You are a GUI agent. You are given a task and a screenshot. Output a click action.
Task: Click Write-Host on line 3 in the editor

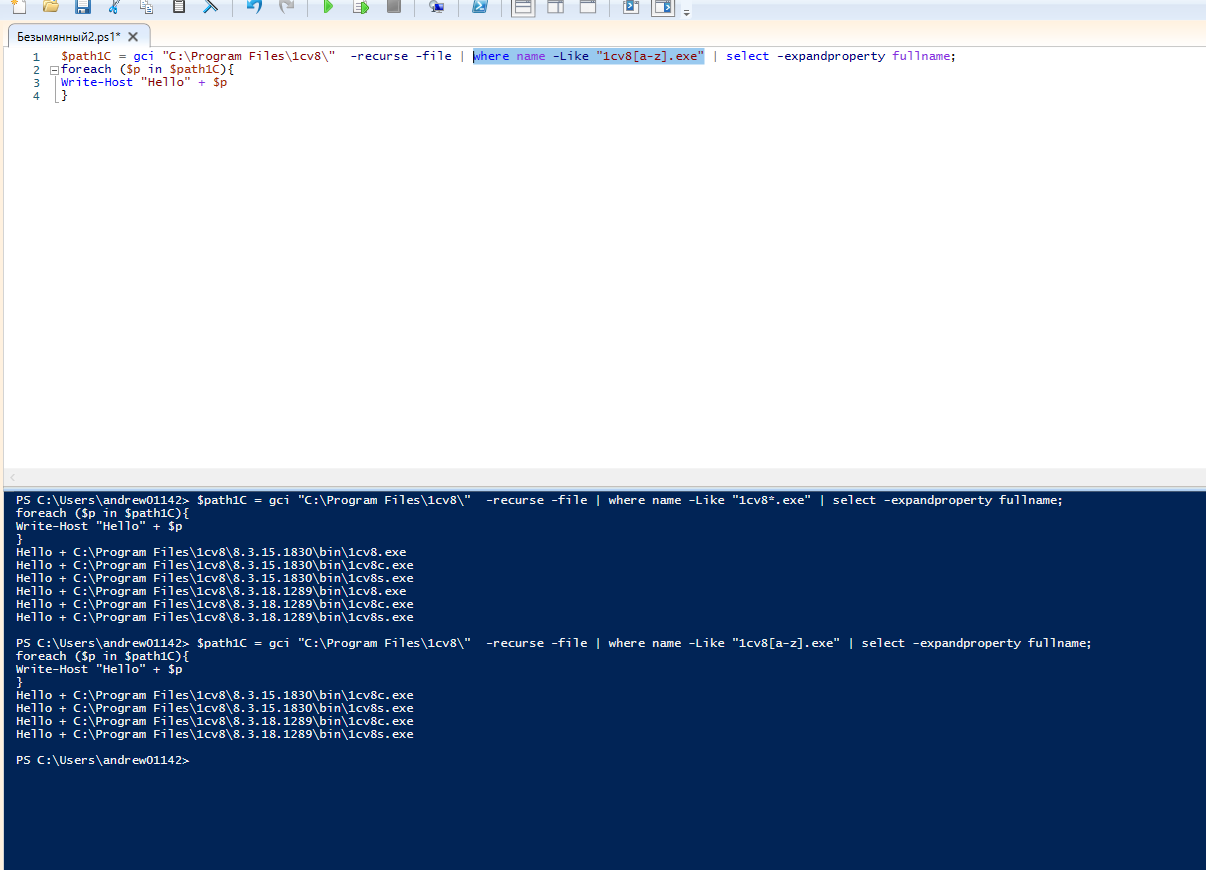pyautogui.click(x=96, y=82)
